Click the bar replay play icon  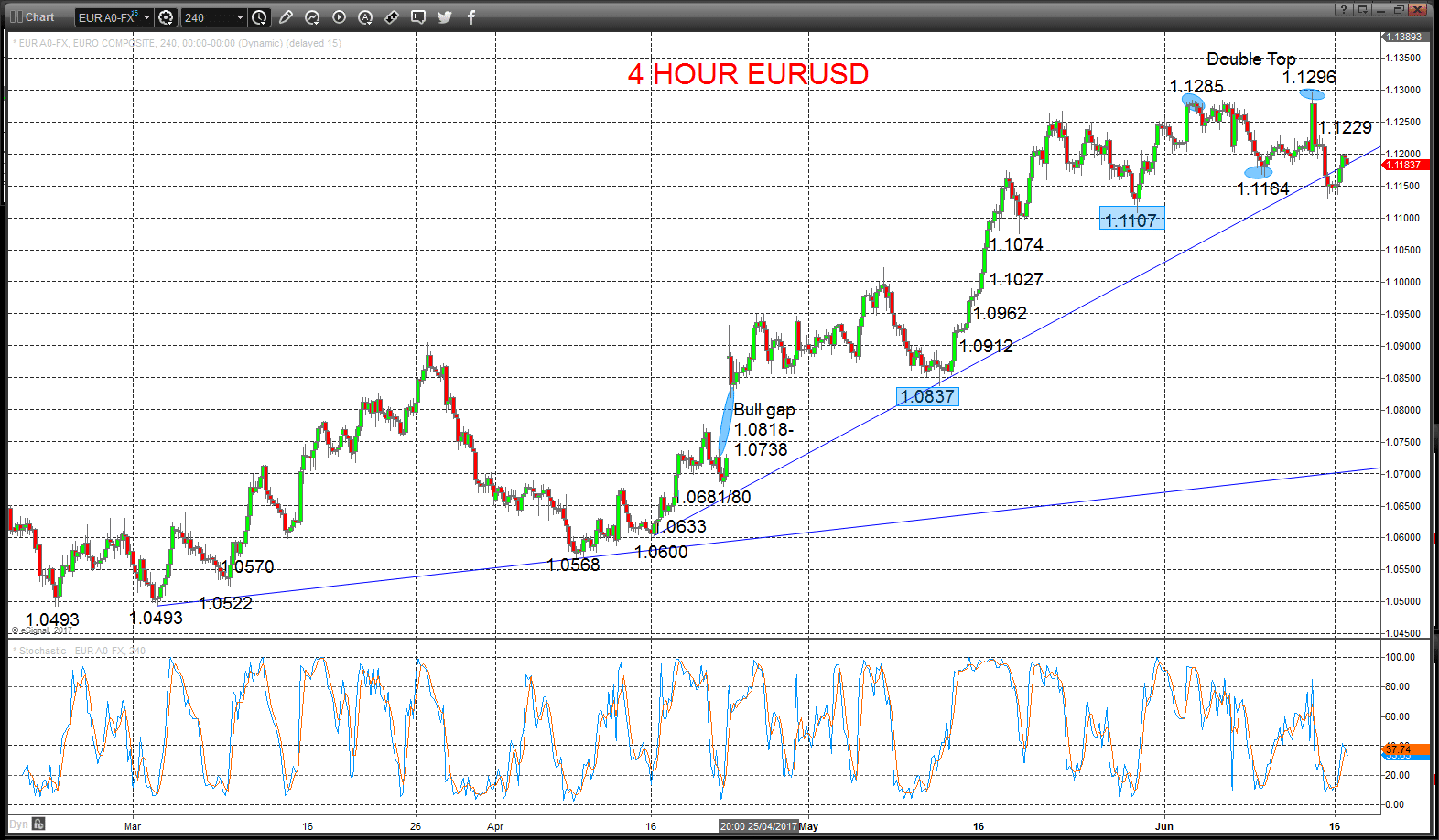(339, 16)
